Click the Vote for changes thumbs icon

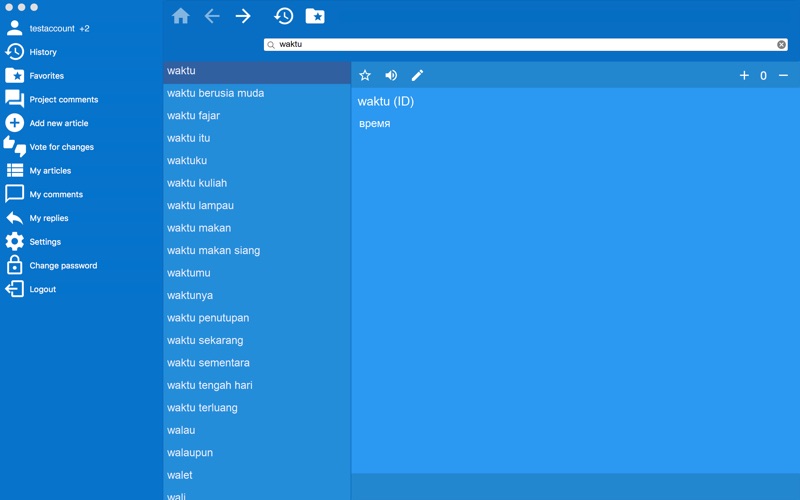tap(14, 146)
